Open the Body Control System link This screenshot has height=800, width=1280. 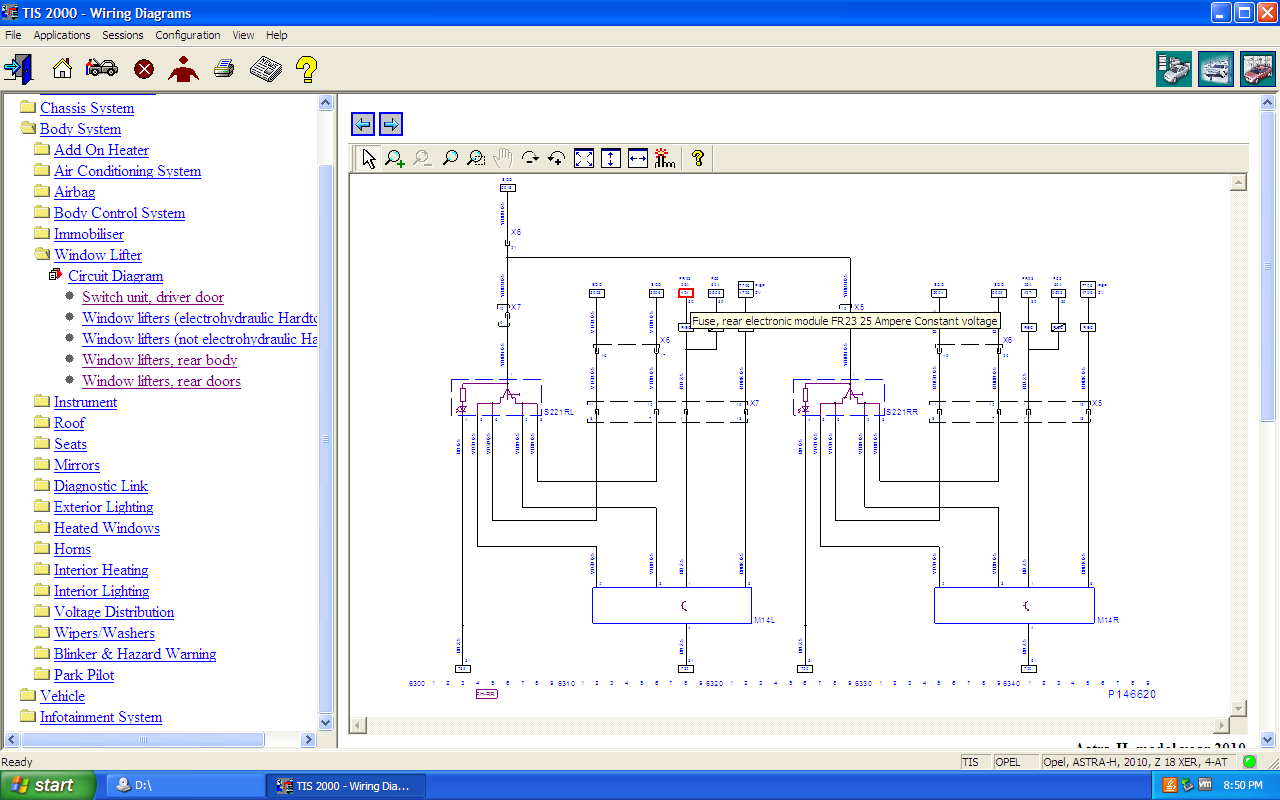[x=119, y=213]
